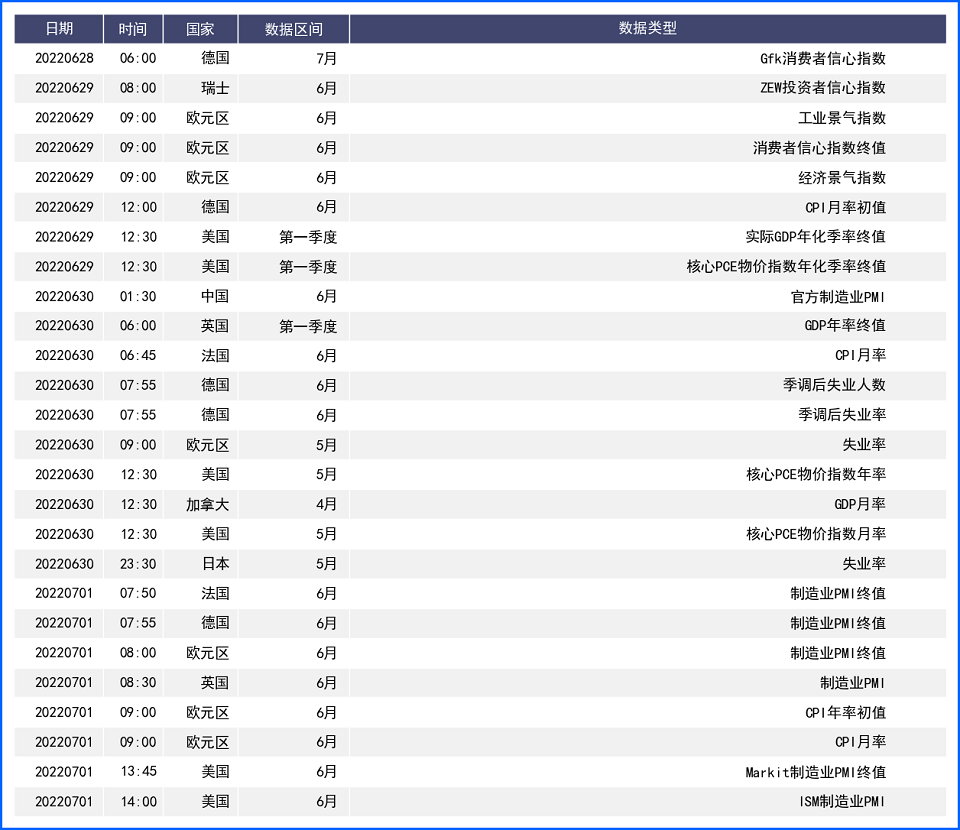Click the 加拿大 country cell

[x=208, y=504]
